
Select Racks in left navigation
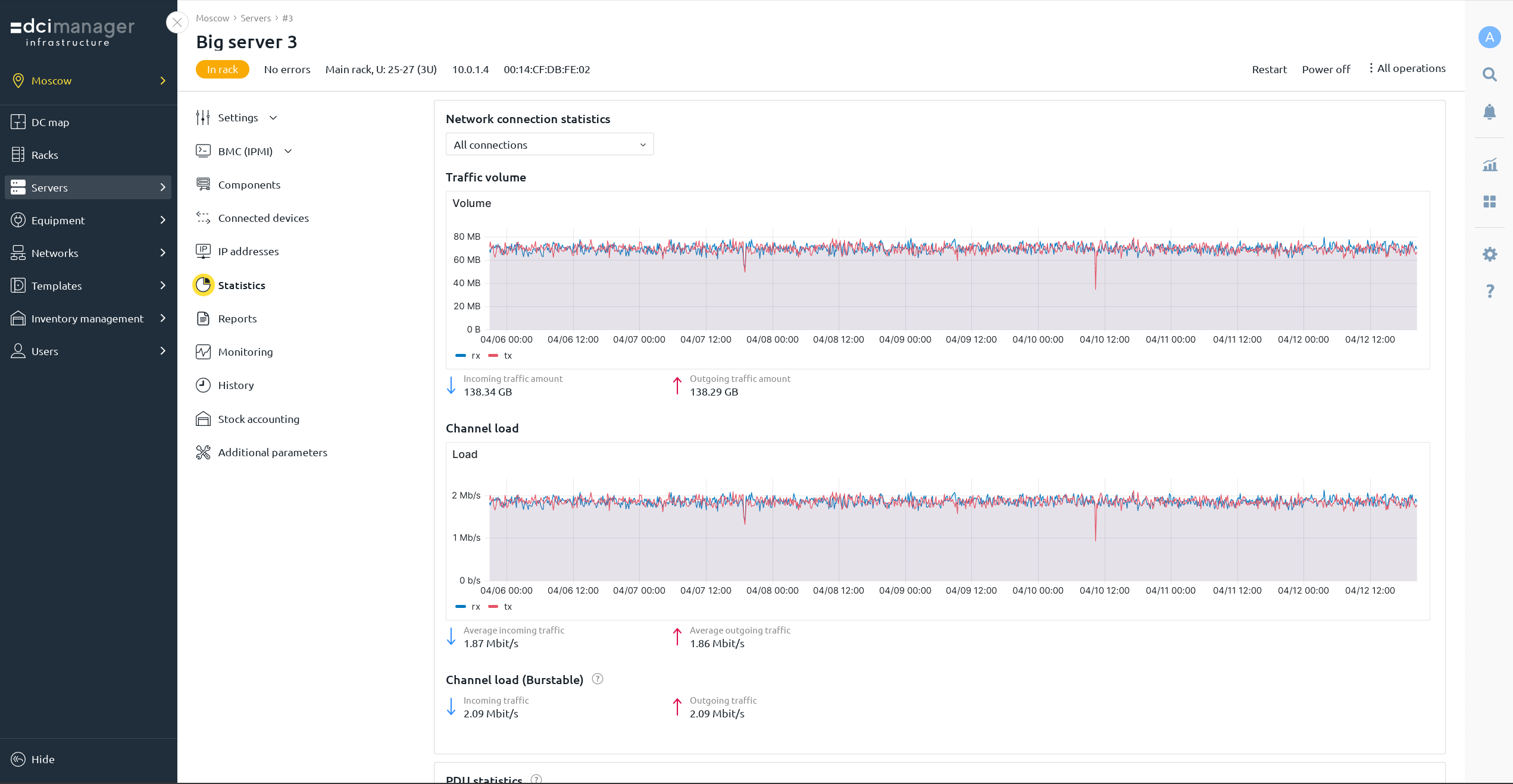tap(45, 155)
